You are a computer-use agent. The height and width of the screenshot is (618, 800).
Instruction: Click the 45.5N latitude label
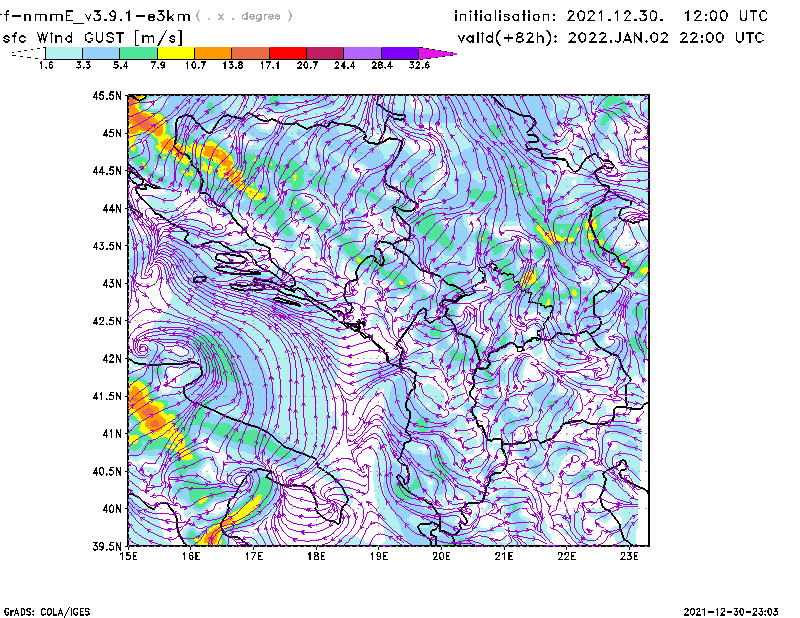click(107, 95)
